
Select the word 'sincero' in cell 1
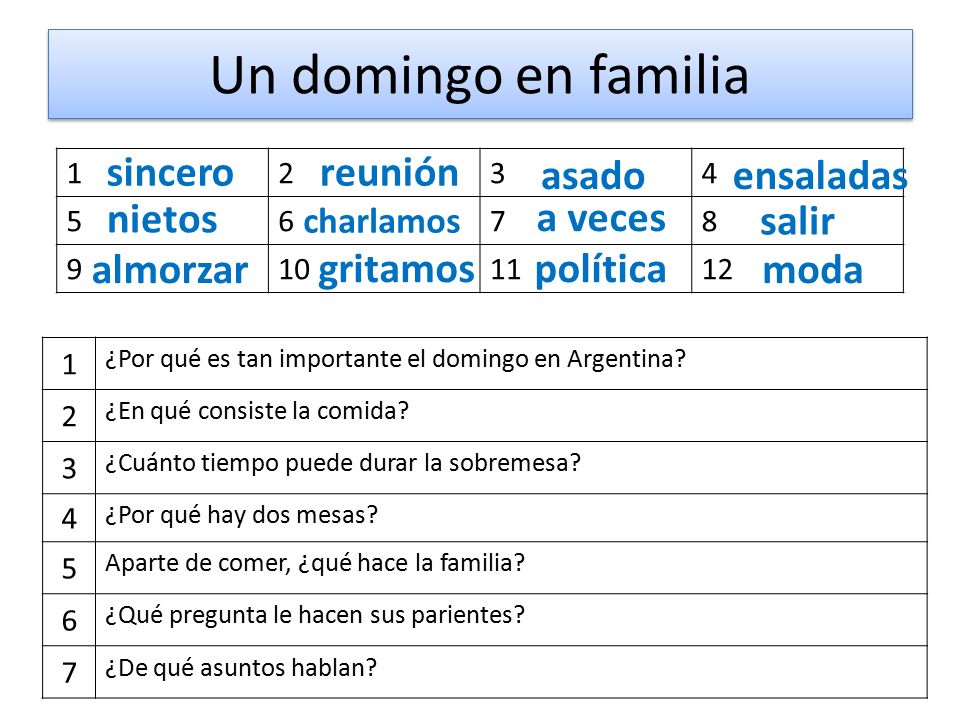pos(170,173)
